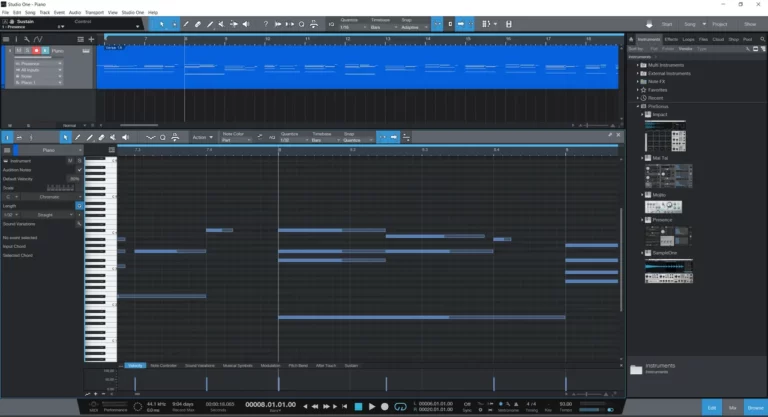Click Sound Variations wrench icon
This screenshot has width=768, height=417.
pos(79,224)
